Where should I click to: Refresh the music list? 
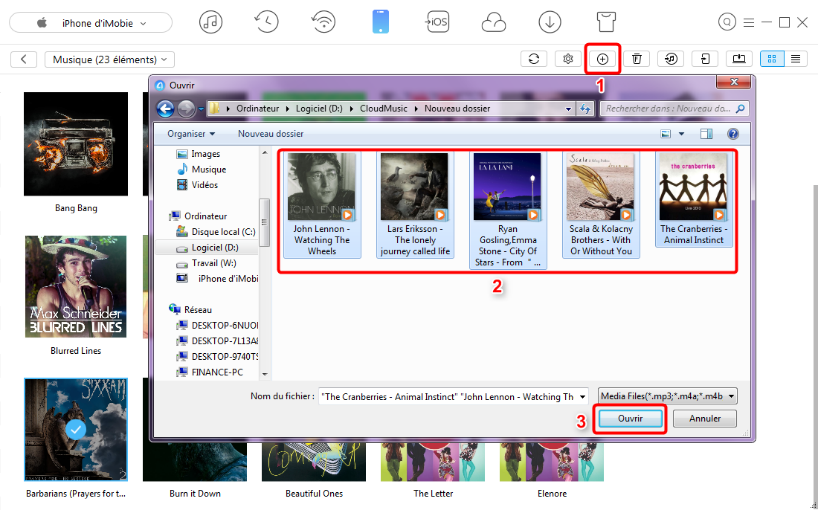534,59
